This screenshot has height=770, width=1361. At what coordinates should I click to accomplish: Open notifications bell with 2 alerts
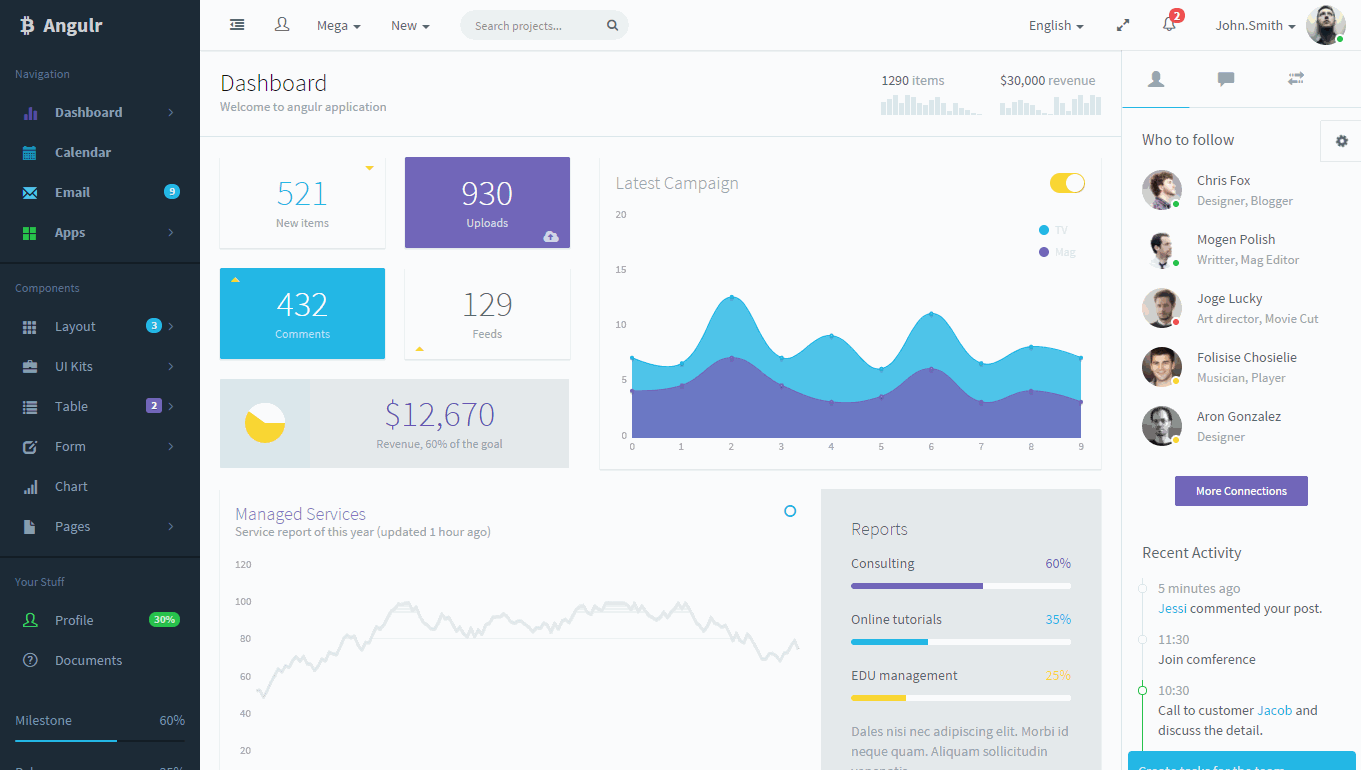click(1169, 25)
